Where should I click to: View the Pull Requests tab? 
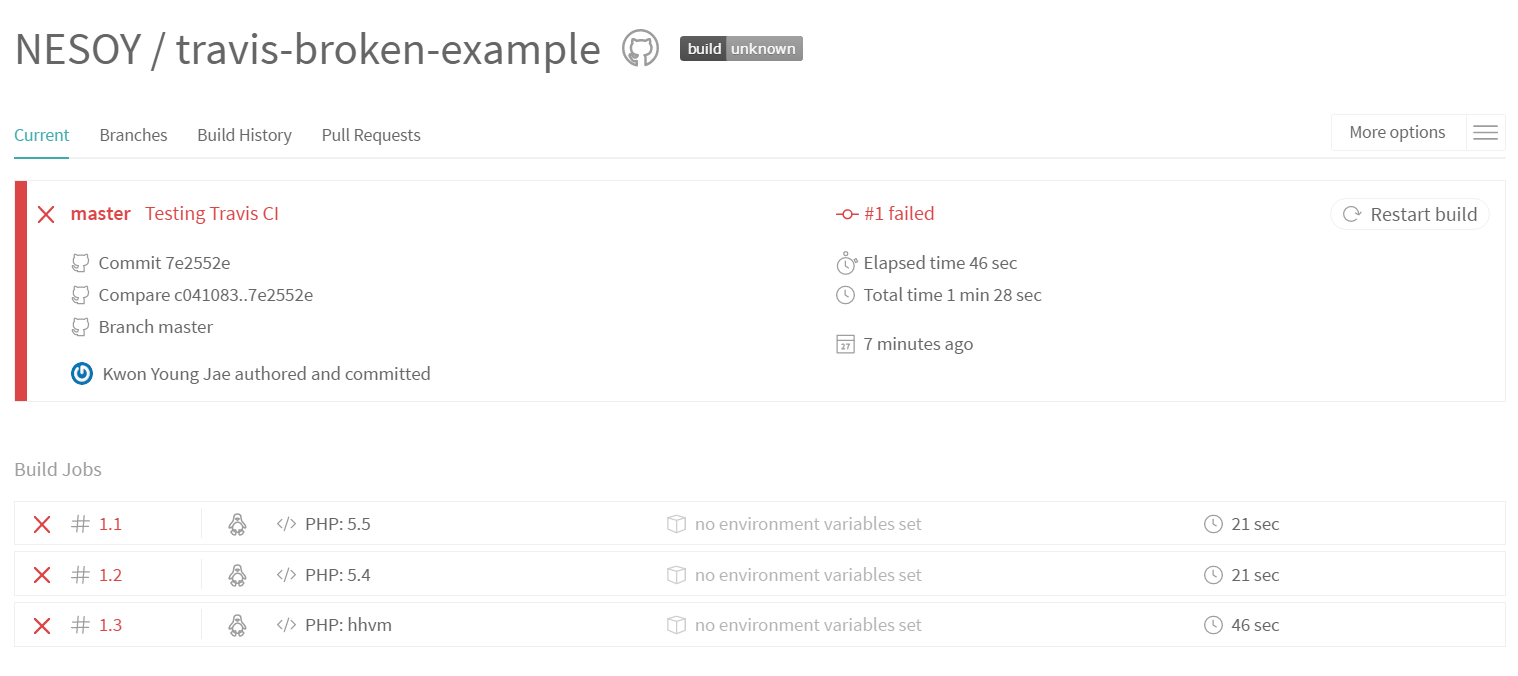click(371, 135)
